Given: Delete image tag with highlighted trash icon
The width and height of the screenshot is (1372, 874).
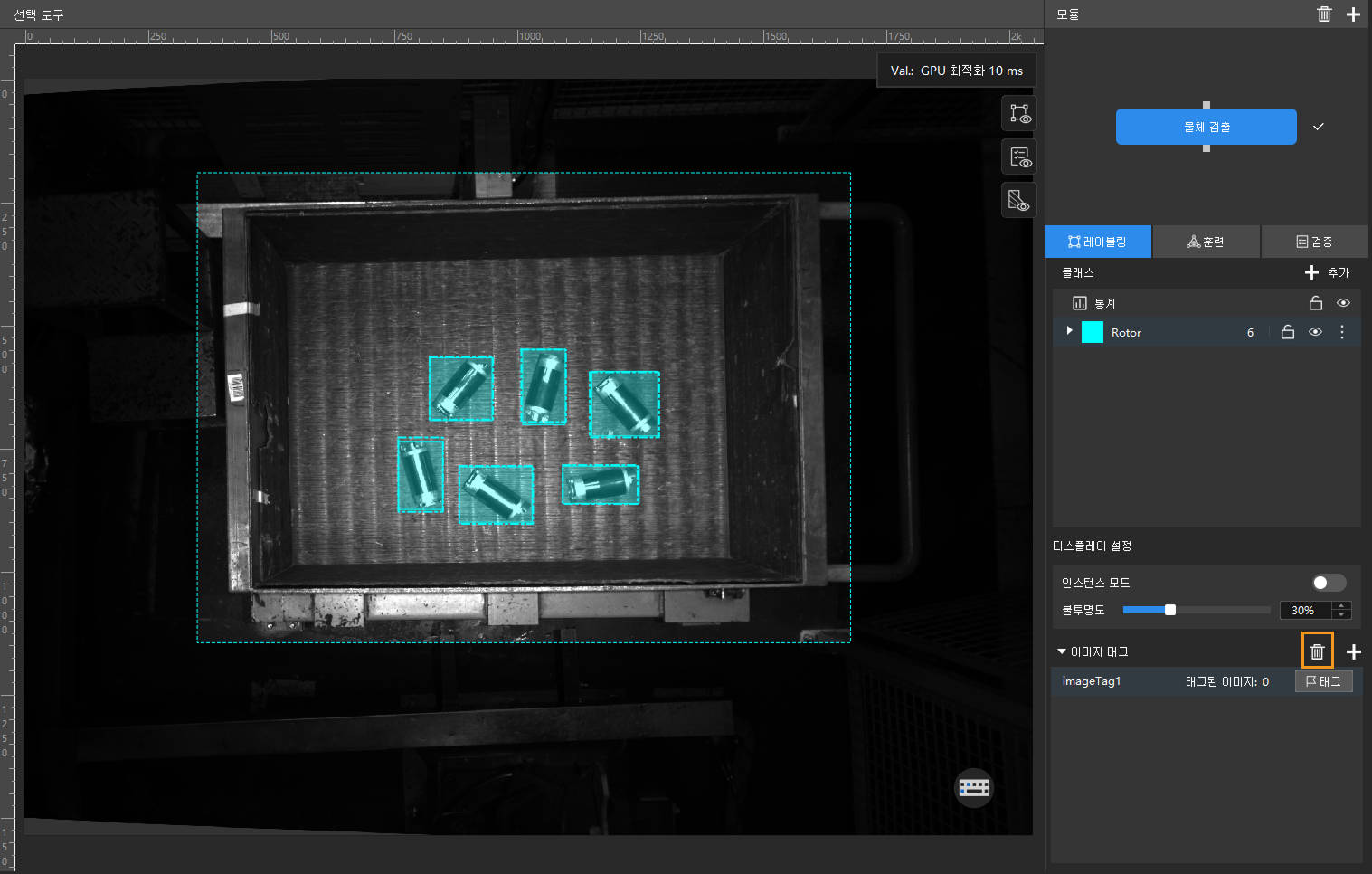Looking at the screenshot, I should [x=1317, y=651].
